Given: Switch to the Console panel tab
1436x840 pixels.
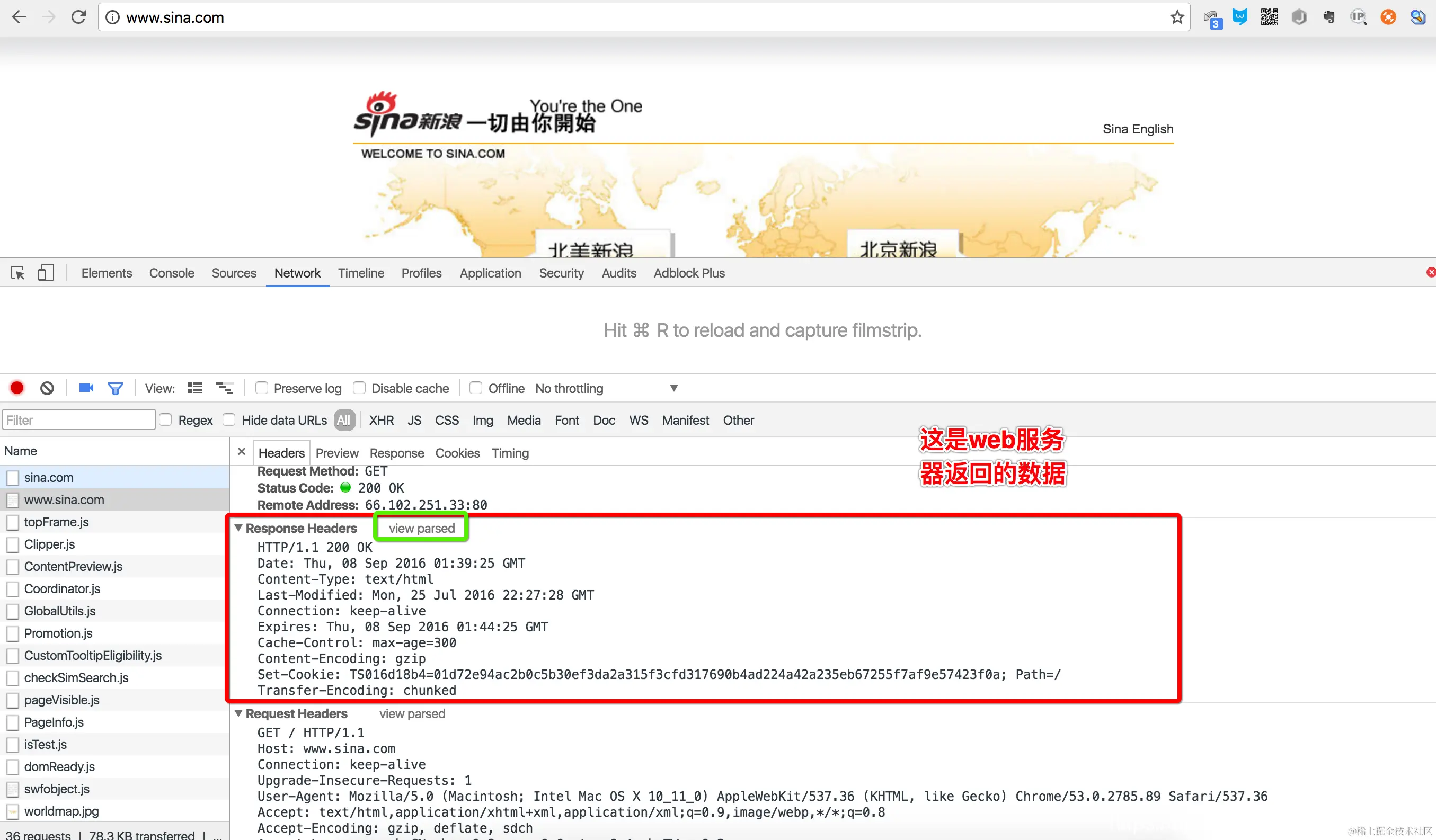Looking at the screenshot, I should (172, 273).
